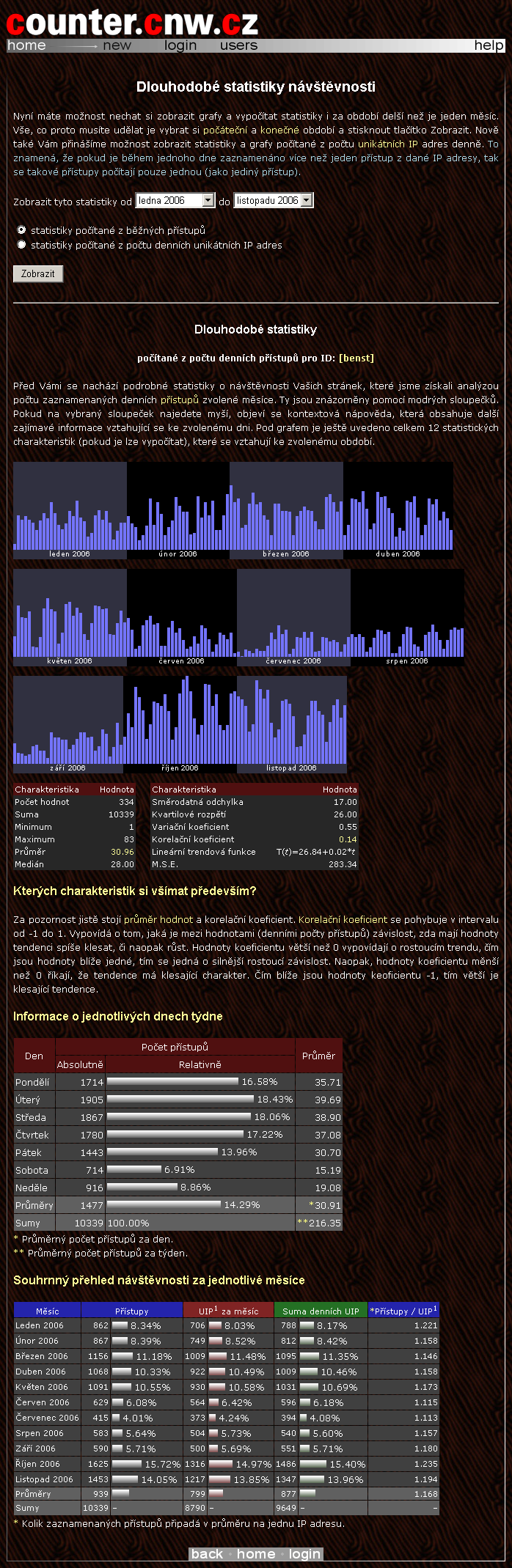Click the 'Přístupy' column header
The width and height of the screenshot is (512, 1568).
[132, 1311]
